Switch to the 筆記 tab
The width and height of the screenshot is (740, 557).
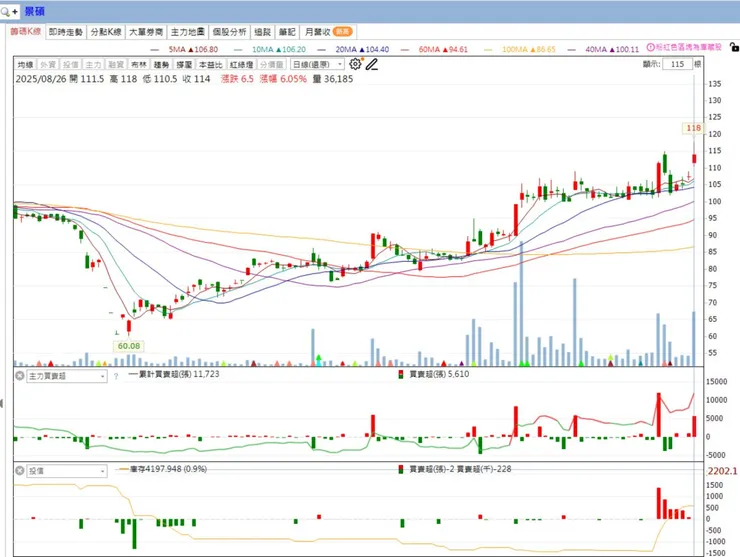[x=287, y=32]
